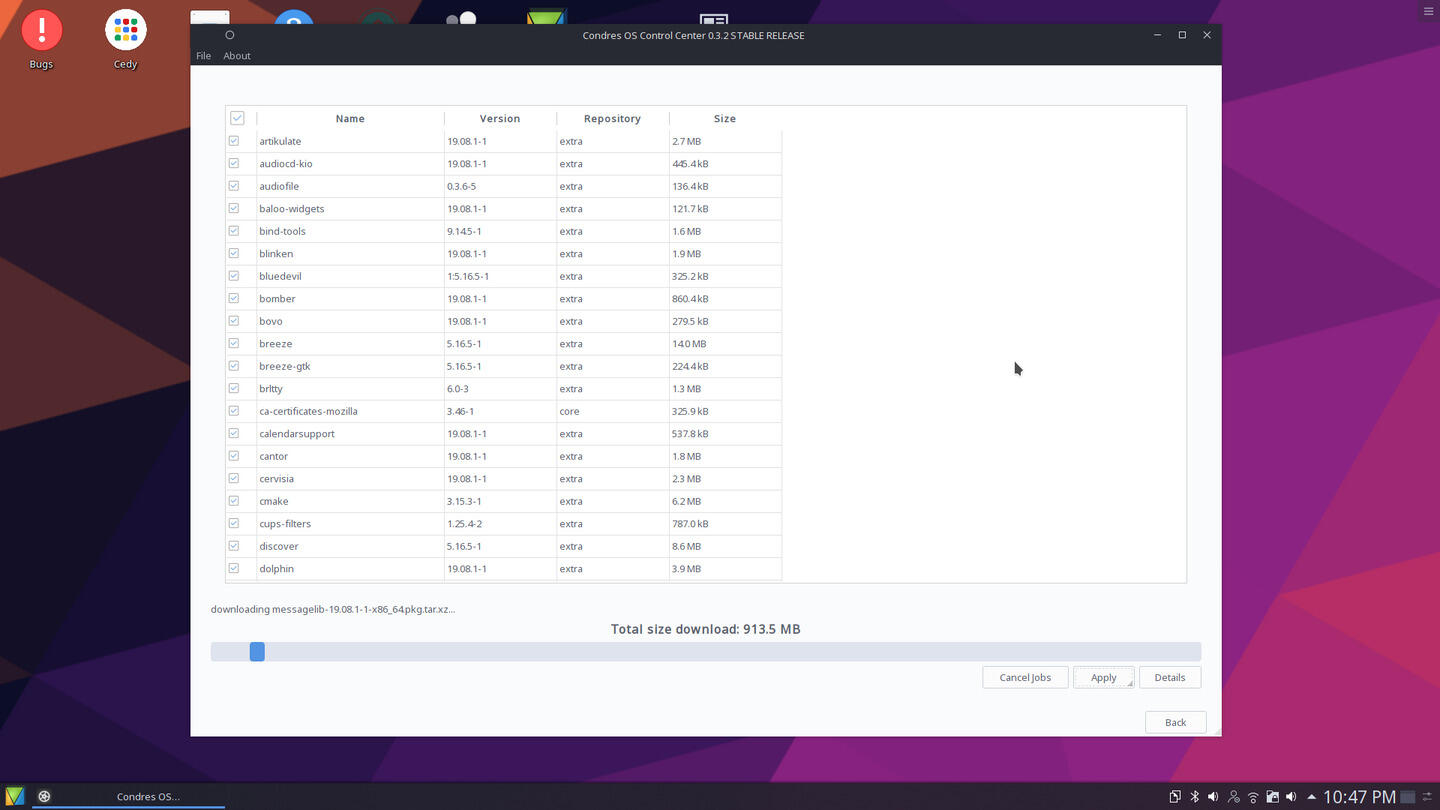Image resolution: width=1440 pixels, height=810 pixels.
Task: Click the discover package name
Action: pyautogui.click(x=279, y=546)
